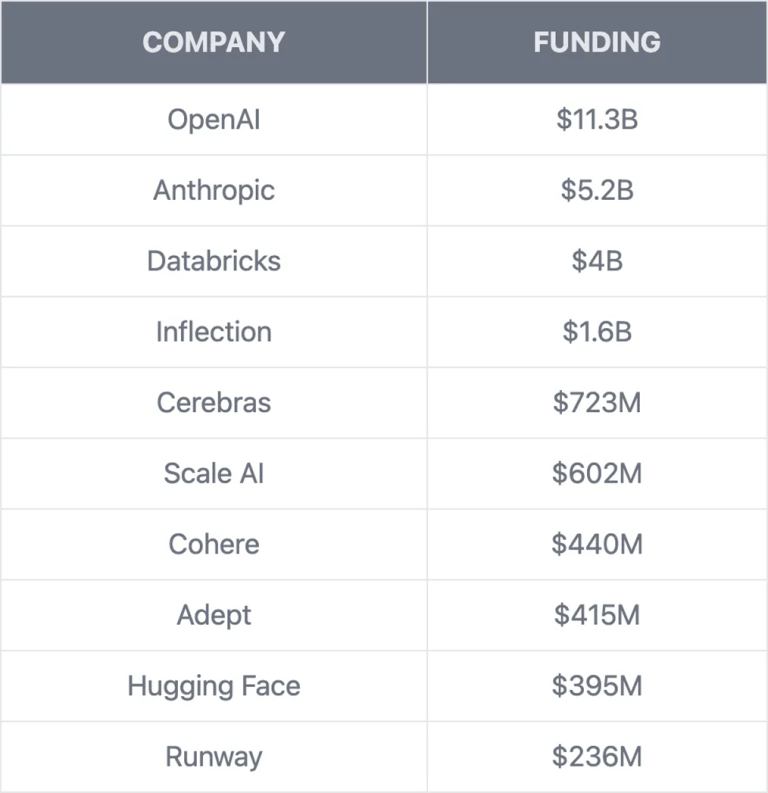Select the Hugging Face company cell
Screen dimensions: 768x793
(x=214, y=686)
